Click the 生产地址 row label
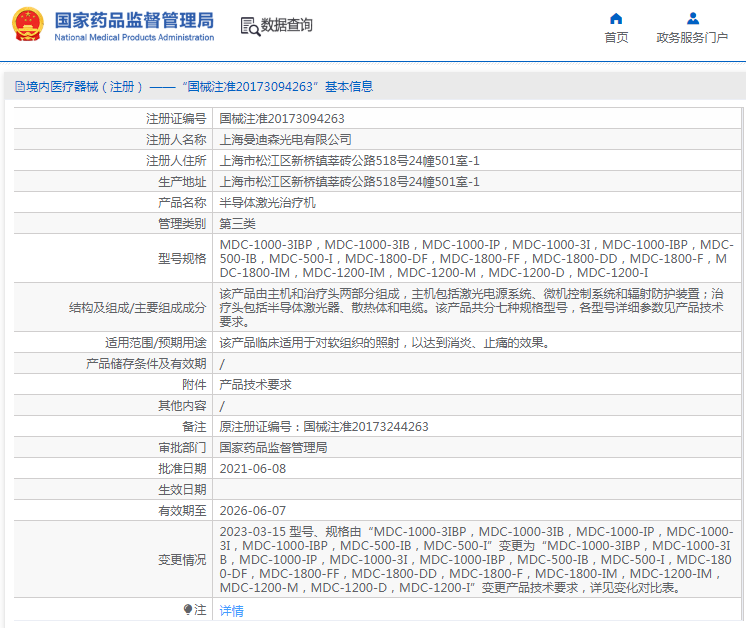 (182, 182)
